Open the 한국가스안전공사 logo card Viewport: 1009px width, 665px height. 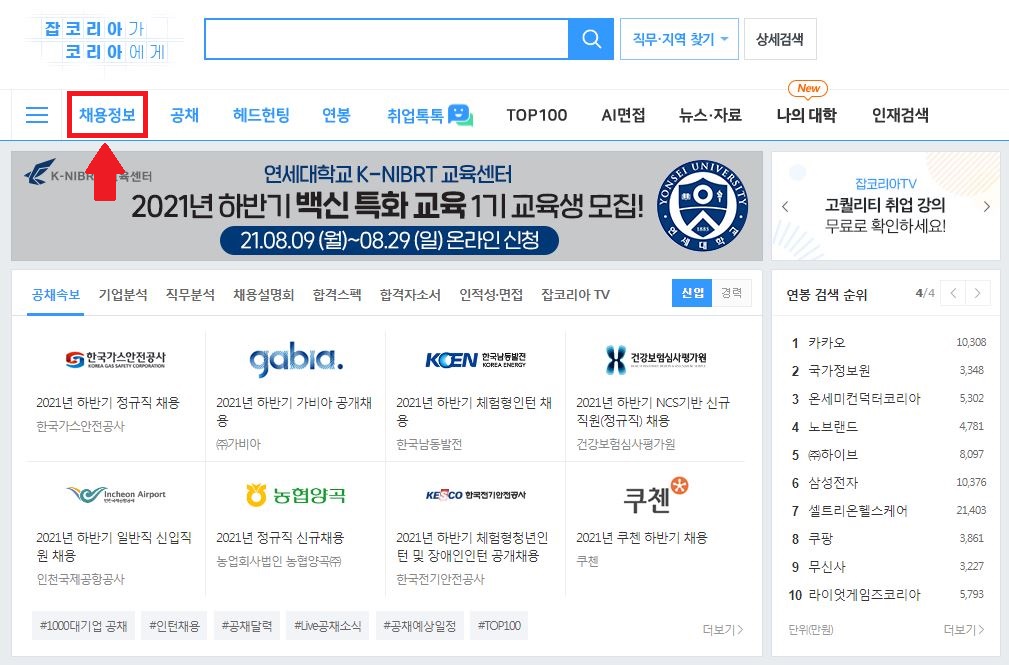coord(115,359)
